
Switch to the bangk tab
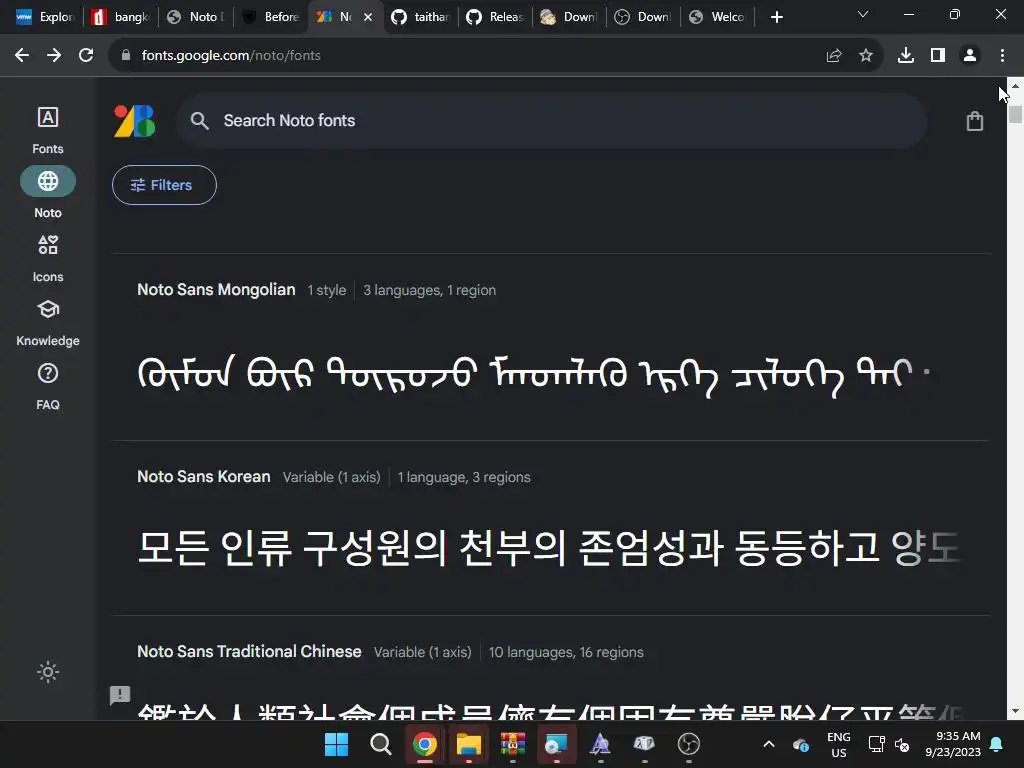click(x=121, y=17)
